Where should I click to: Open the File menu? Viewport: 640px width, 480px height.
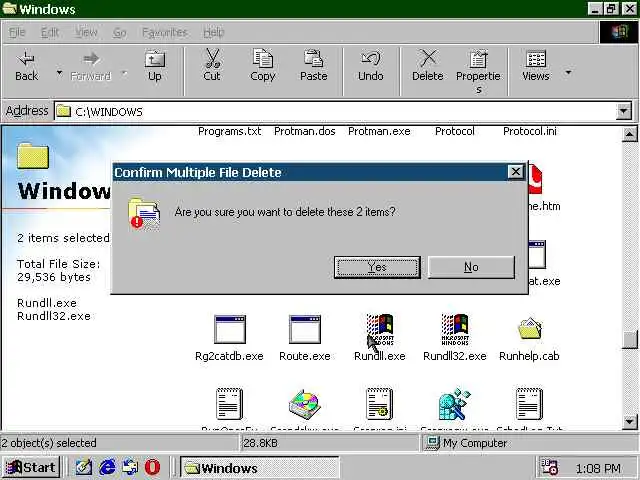[x=17, y=32]
